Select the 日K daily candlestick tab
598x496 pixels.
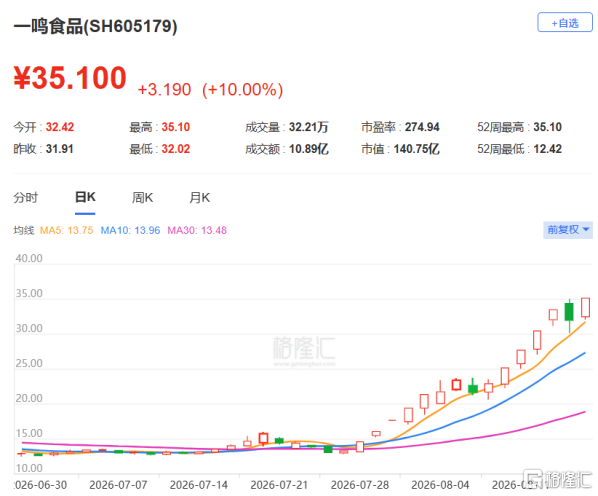point(85,197)
